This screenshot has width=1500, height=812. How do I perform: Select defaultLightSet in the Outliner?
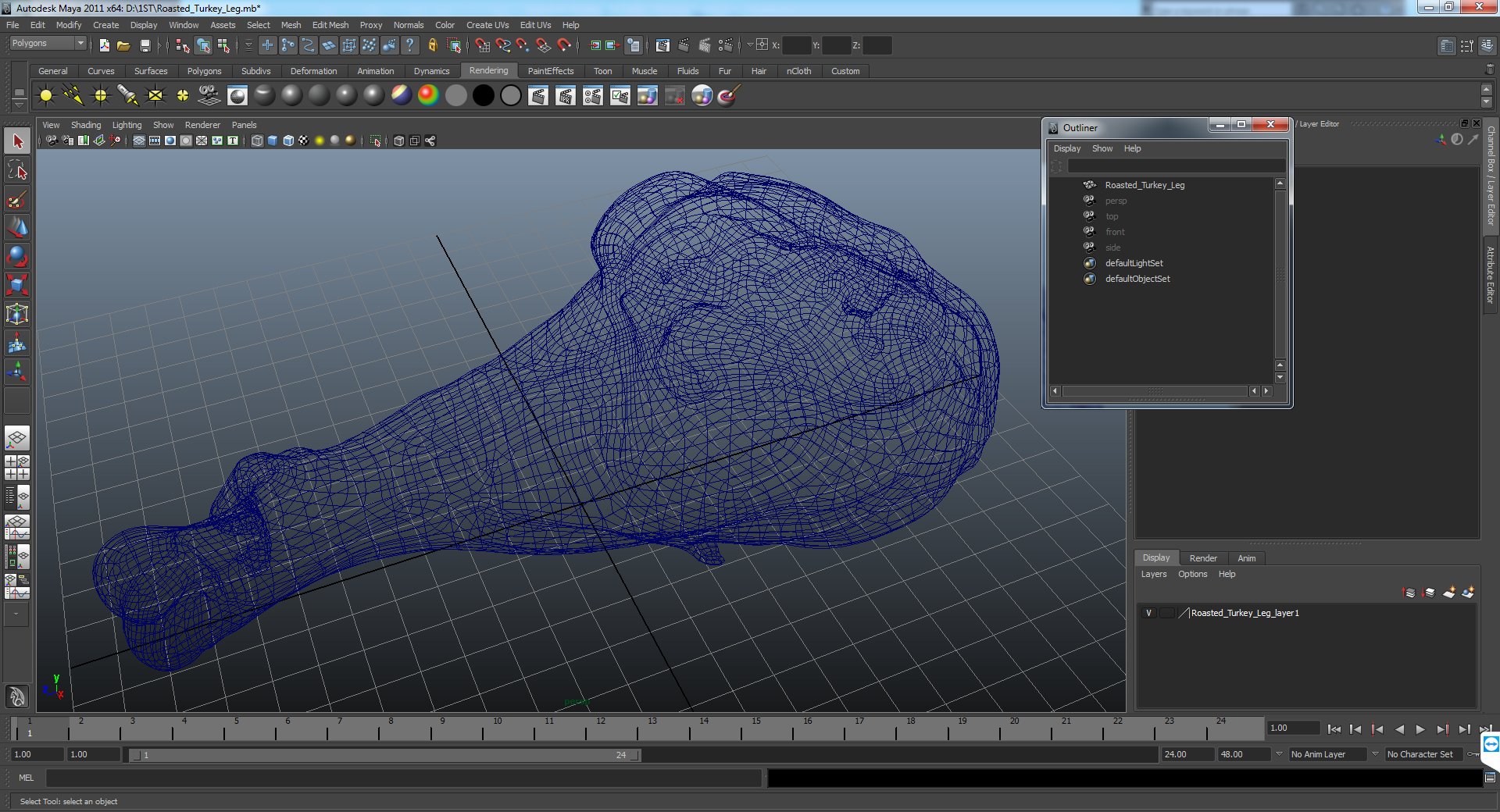coord(1134,263)
